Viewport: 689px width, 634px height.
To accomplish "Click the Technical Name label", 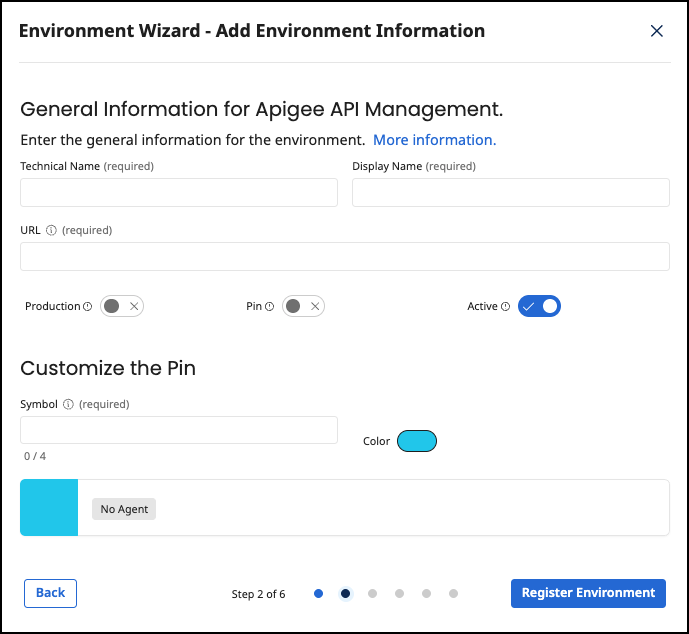I will pos(60,167).
